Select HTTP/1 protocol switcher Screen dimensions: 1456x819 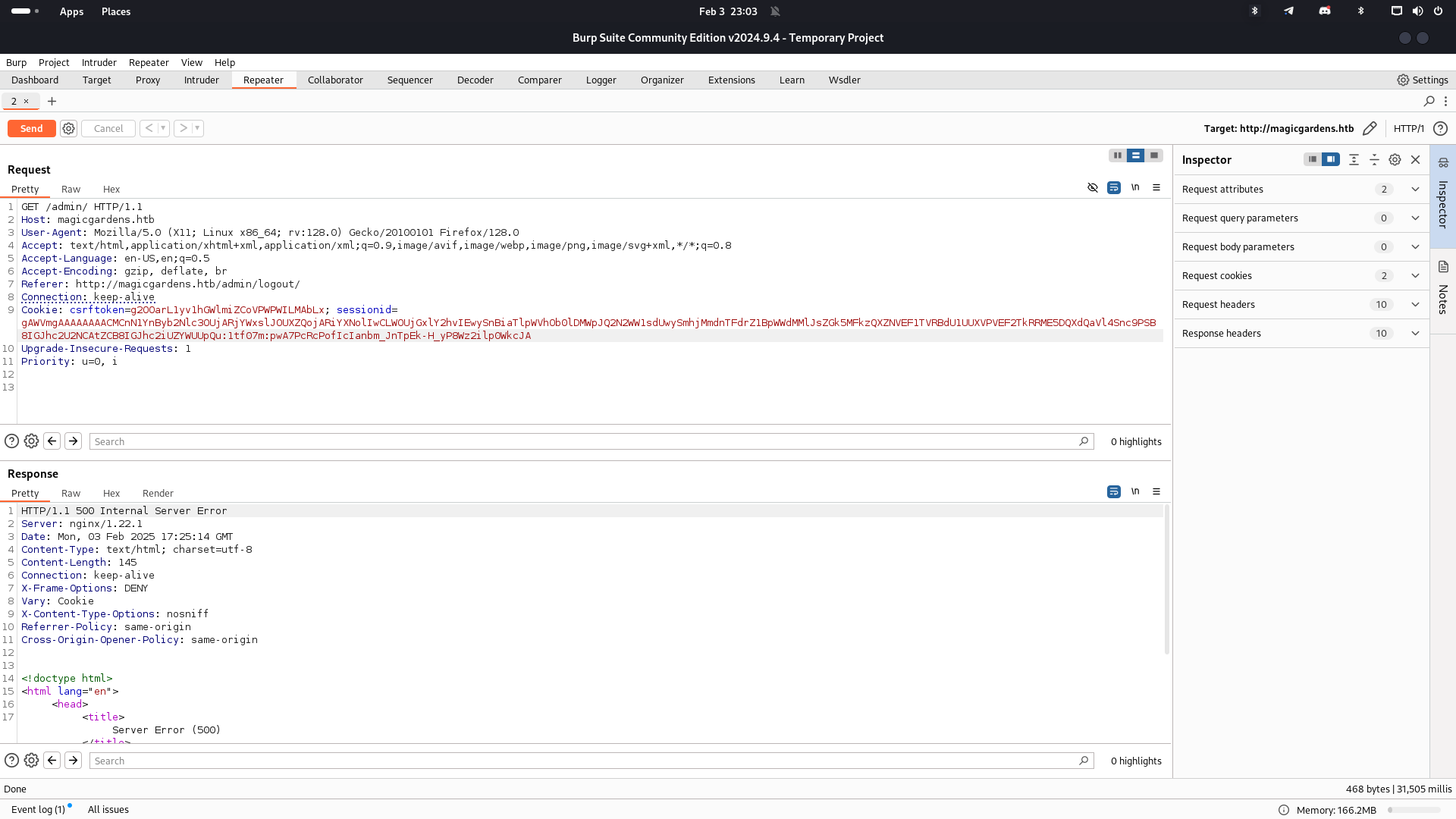click(x=1408, y=128)
